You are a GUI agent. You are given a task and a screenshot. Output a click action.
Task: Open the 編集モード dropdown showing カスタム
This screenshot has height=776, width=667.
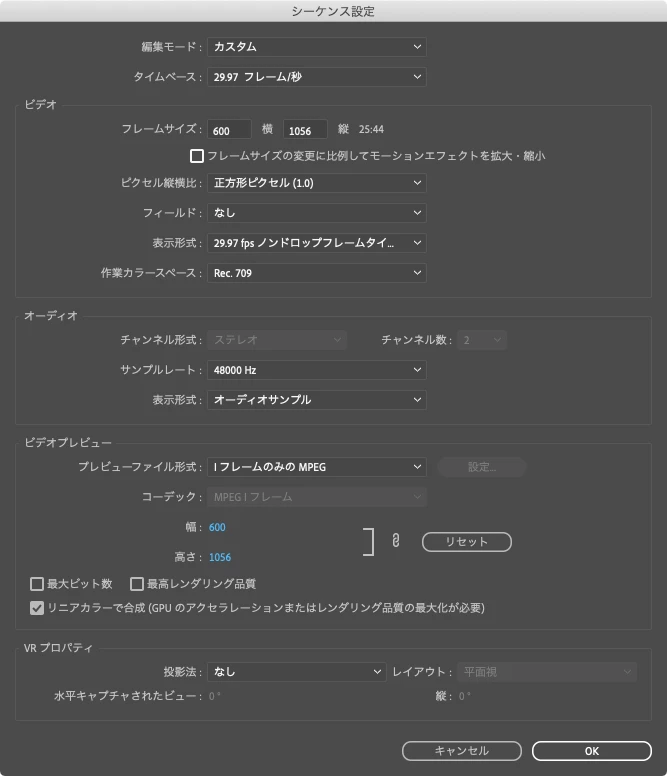click(317, 47)
